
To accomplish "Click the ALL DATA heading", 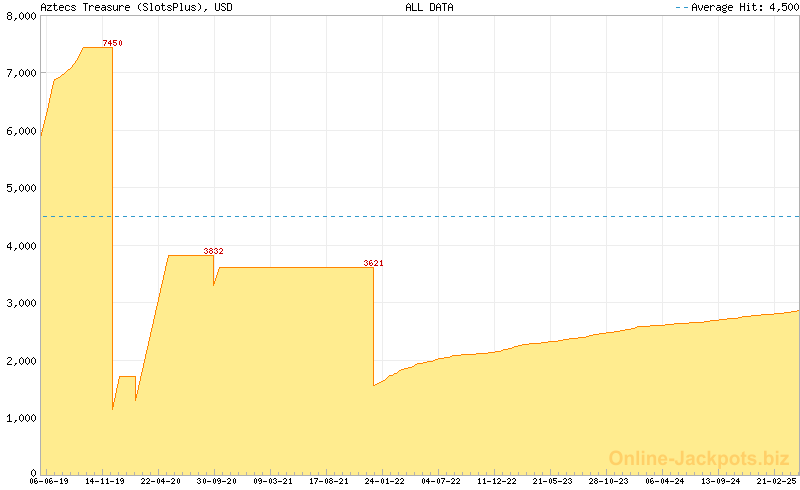I will coord(429,7).
